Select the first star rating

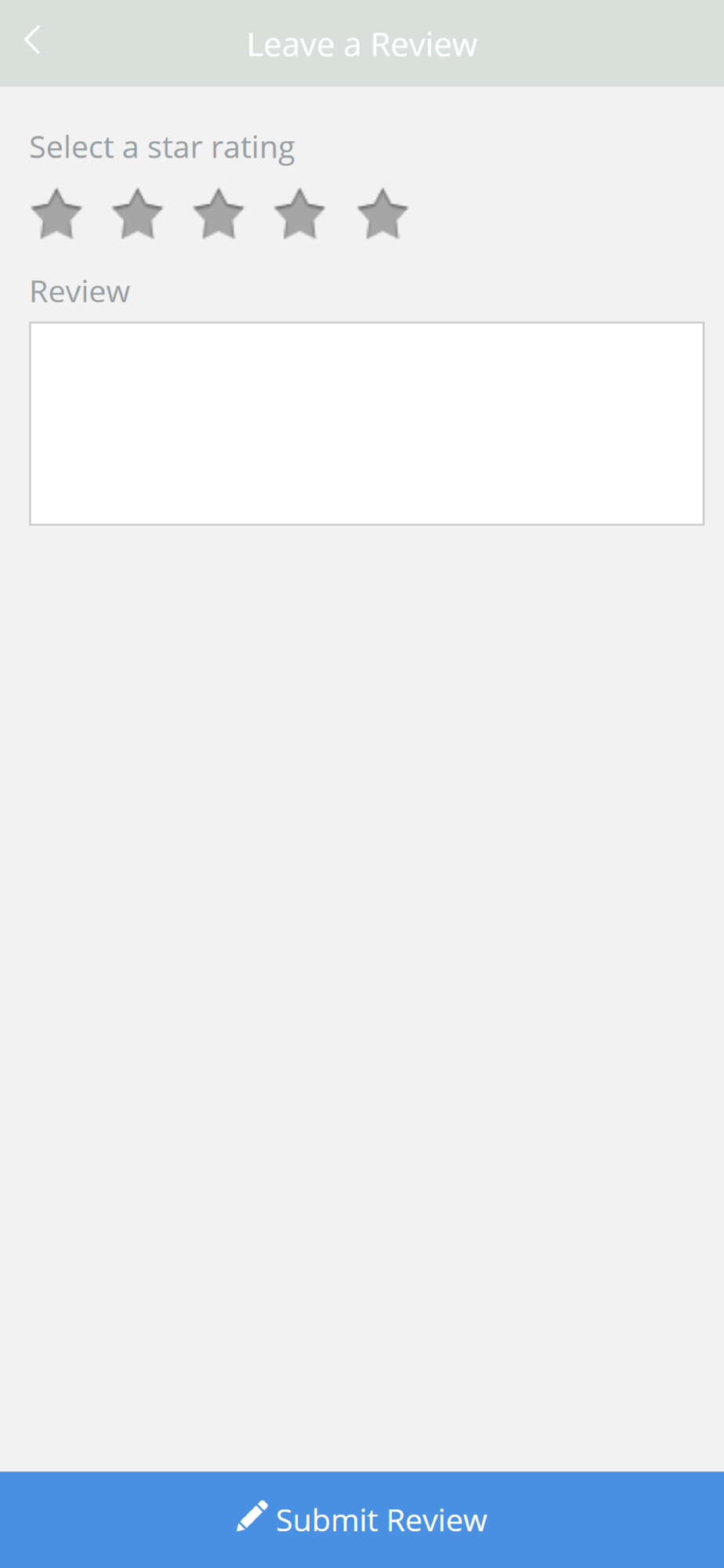pyautogui.click(x=56, y=214)
